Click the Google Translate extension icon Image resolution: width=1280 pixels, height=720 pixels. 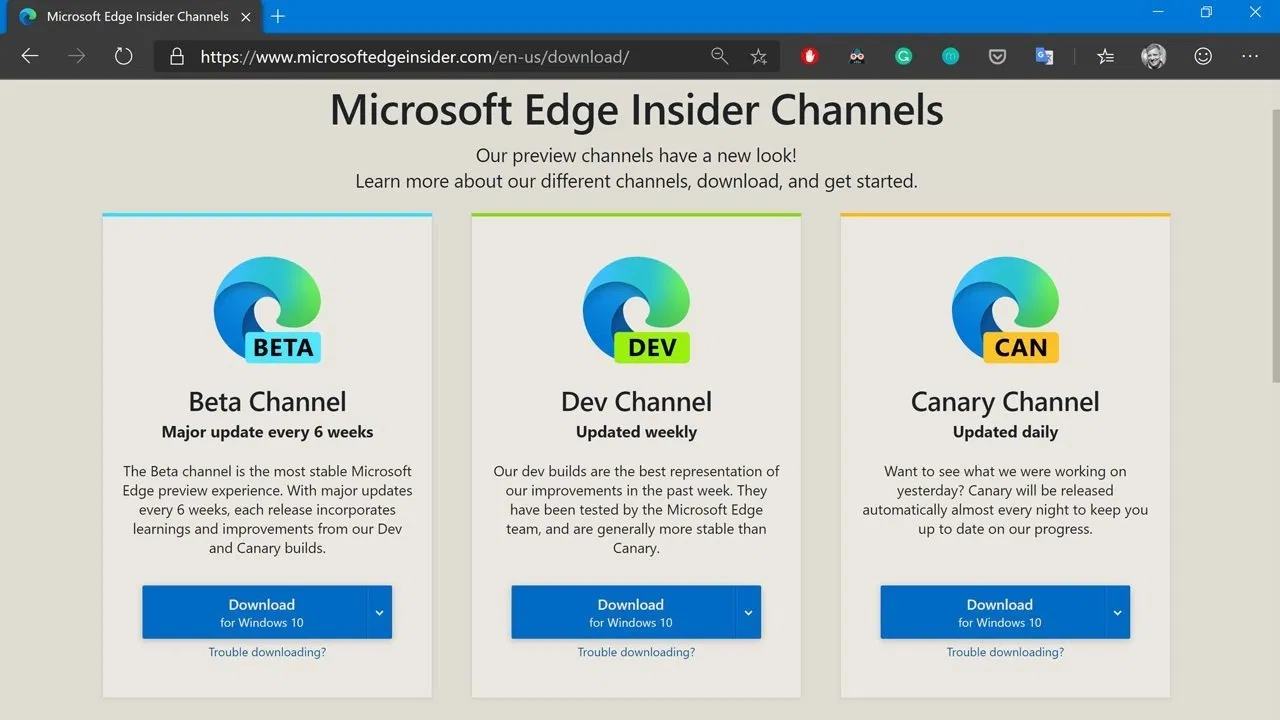[x=1044, y=56]
